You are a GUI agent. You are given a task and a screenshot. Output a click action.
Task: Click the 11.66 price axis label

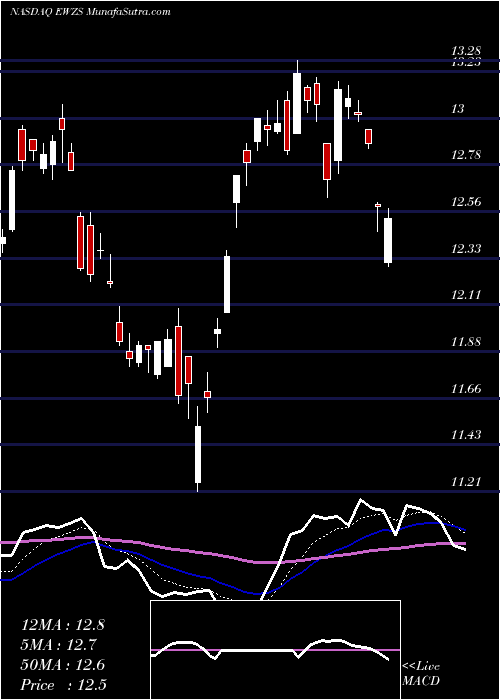tap(468, 388)
